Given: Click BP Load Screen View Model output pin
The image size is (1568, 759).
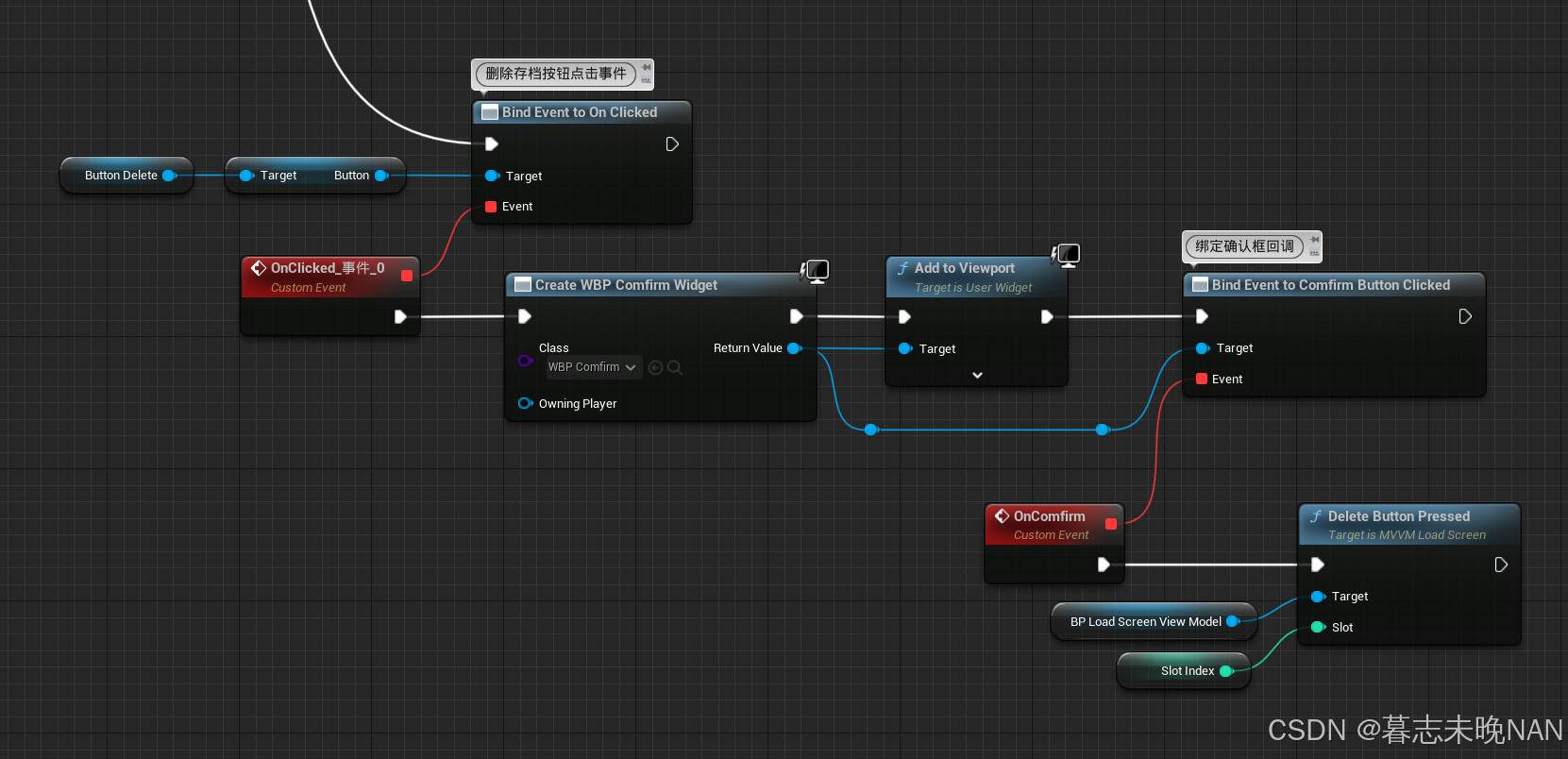Looking at the screenshot, I should point(1233,622).
